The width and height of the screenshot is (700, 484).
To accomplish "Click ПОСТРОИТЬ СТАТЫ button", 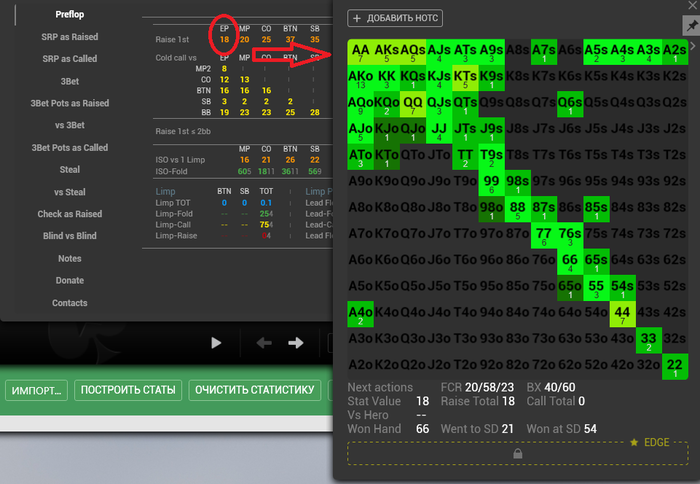I will (x=128, y=390).
